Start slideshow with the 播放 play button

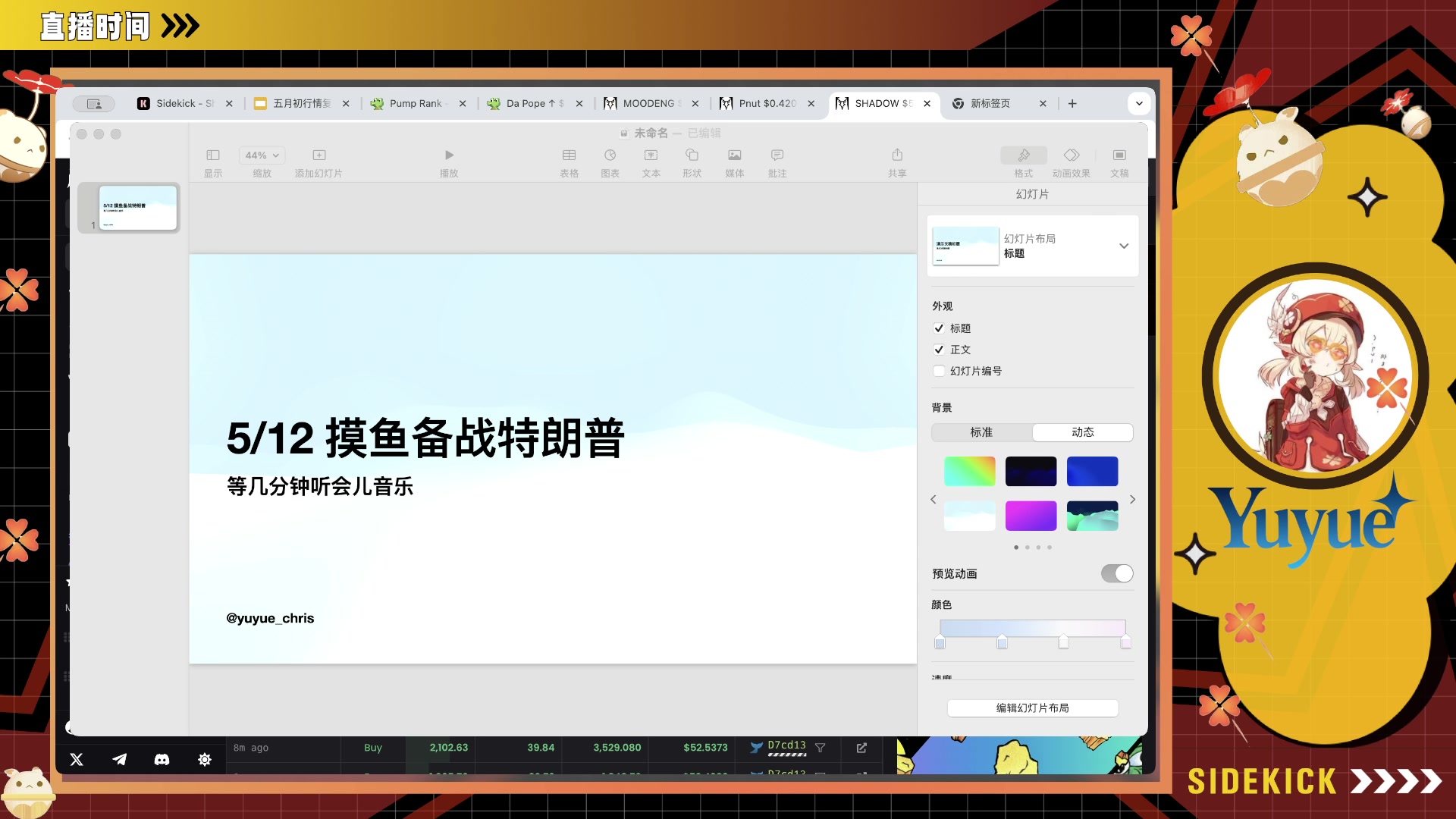point(449,155)
